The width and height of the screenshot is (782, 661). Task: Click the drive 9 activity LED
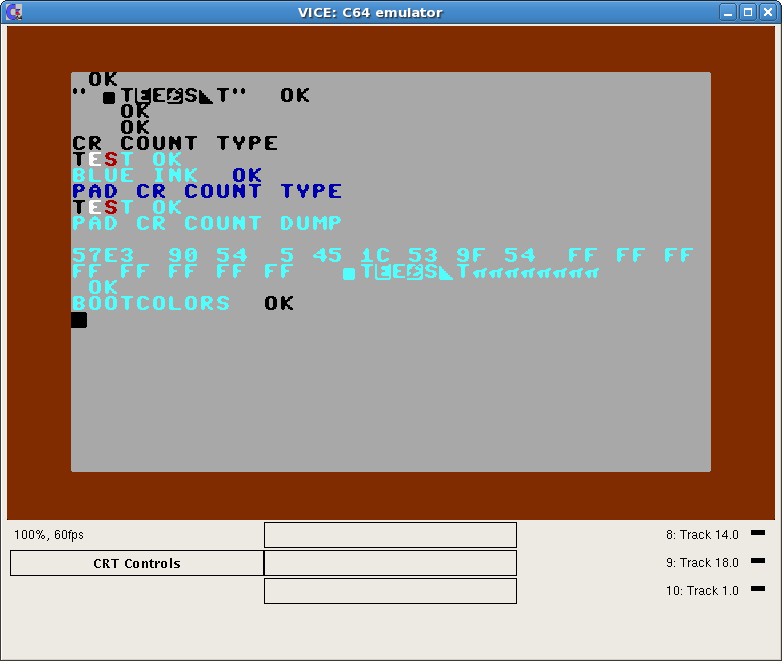tap(757, 561)
